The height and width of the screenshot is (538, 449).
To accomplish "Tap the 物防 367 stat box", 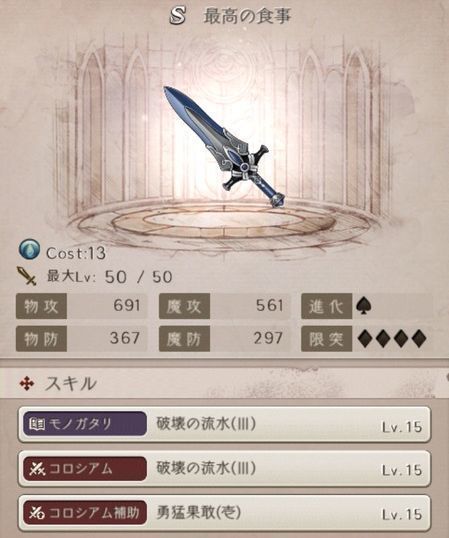I will coord(82,339).
